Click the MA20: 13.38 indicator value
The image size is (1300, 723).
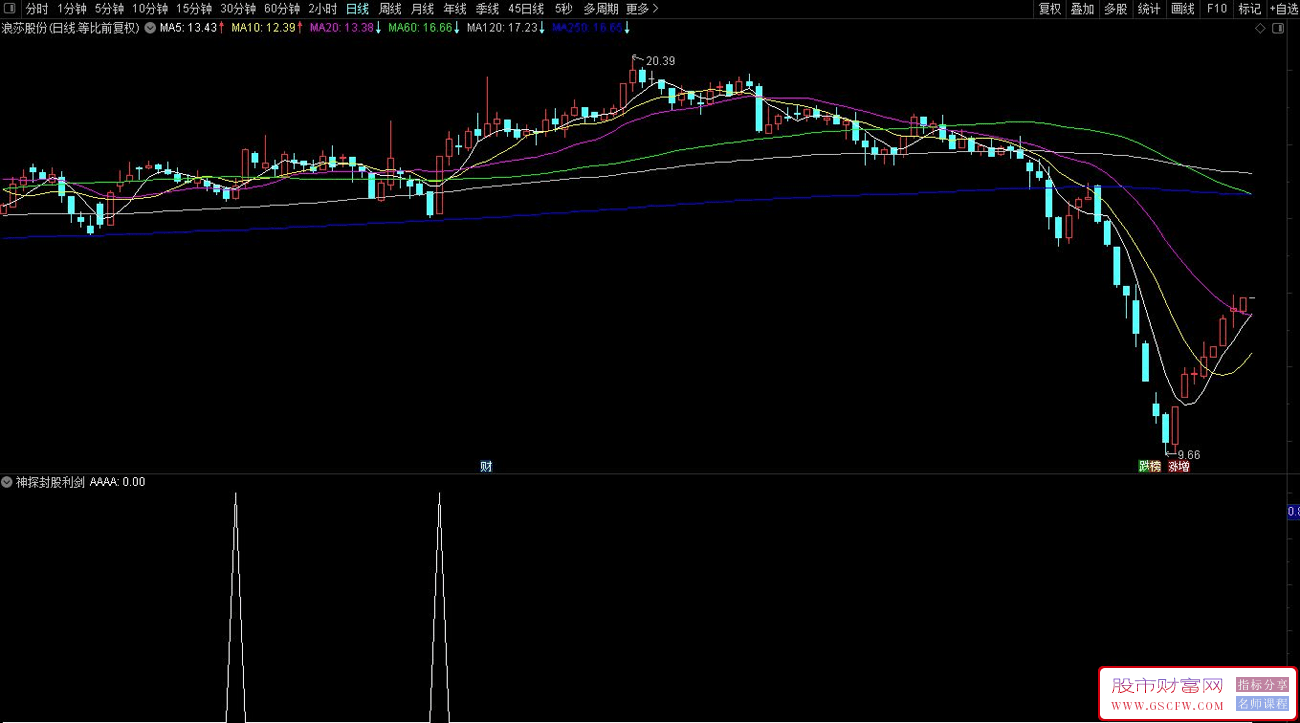pyautogui.click(x=341, y=28)
